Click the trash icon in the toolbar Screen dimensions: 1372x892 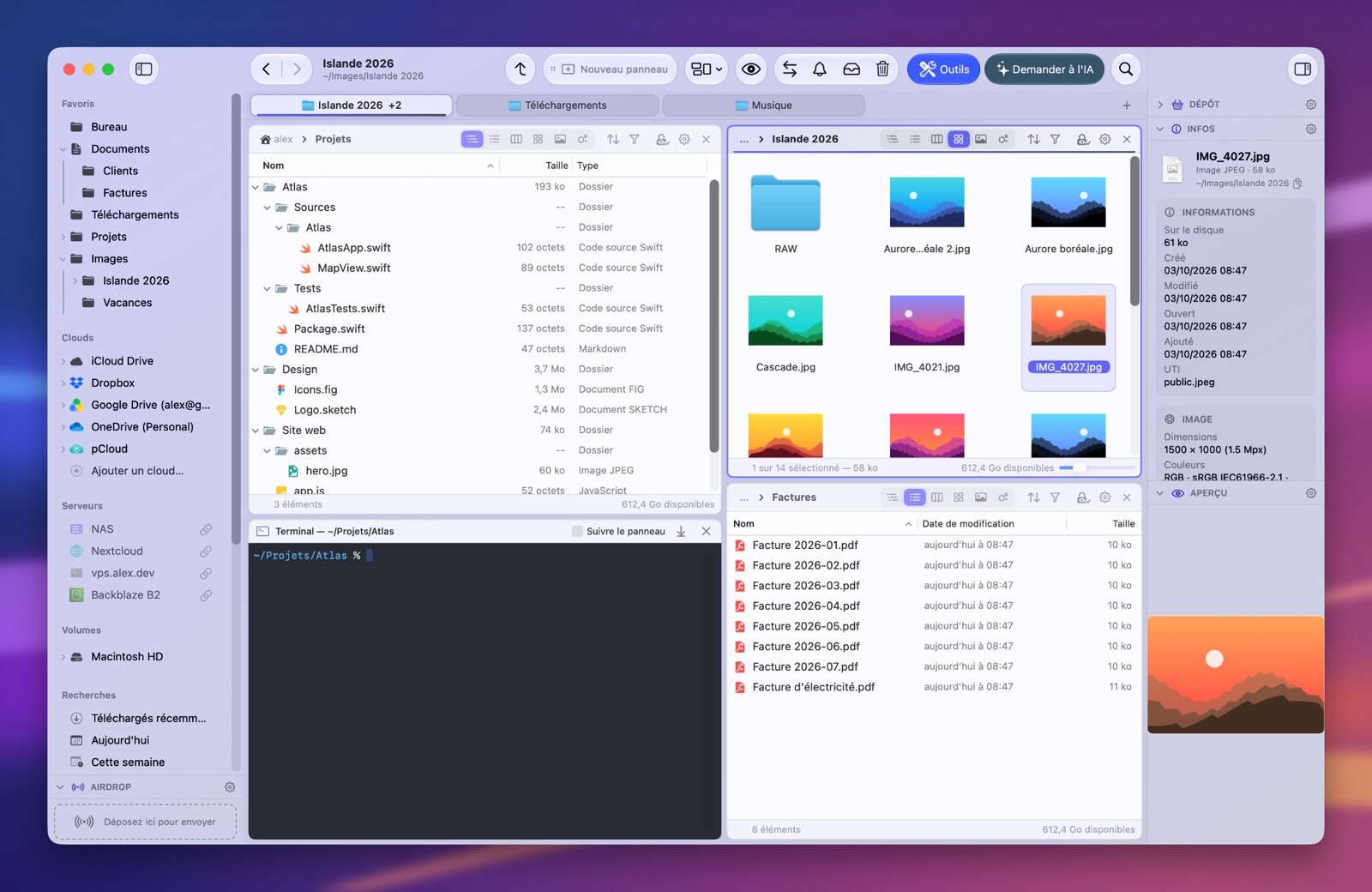[882, 69]
